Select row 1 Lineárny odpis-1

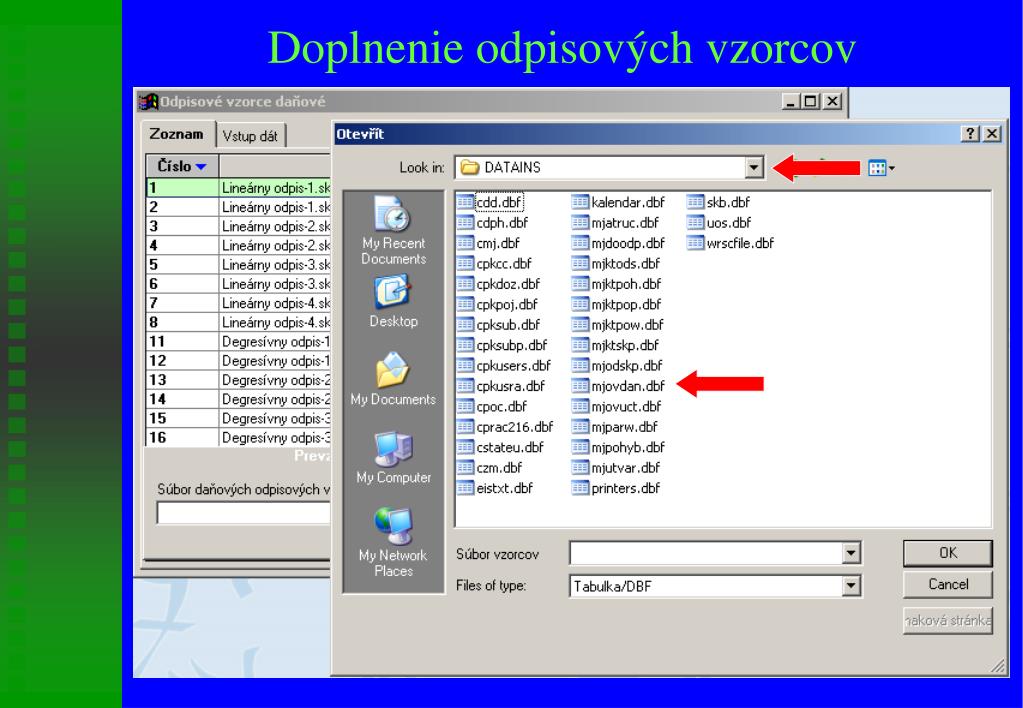tap(239, 188)
